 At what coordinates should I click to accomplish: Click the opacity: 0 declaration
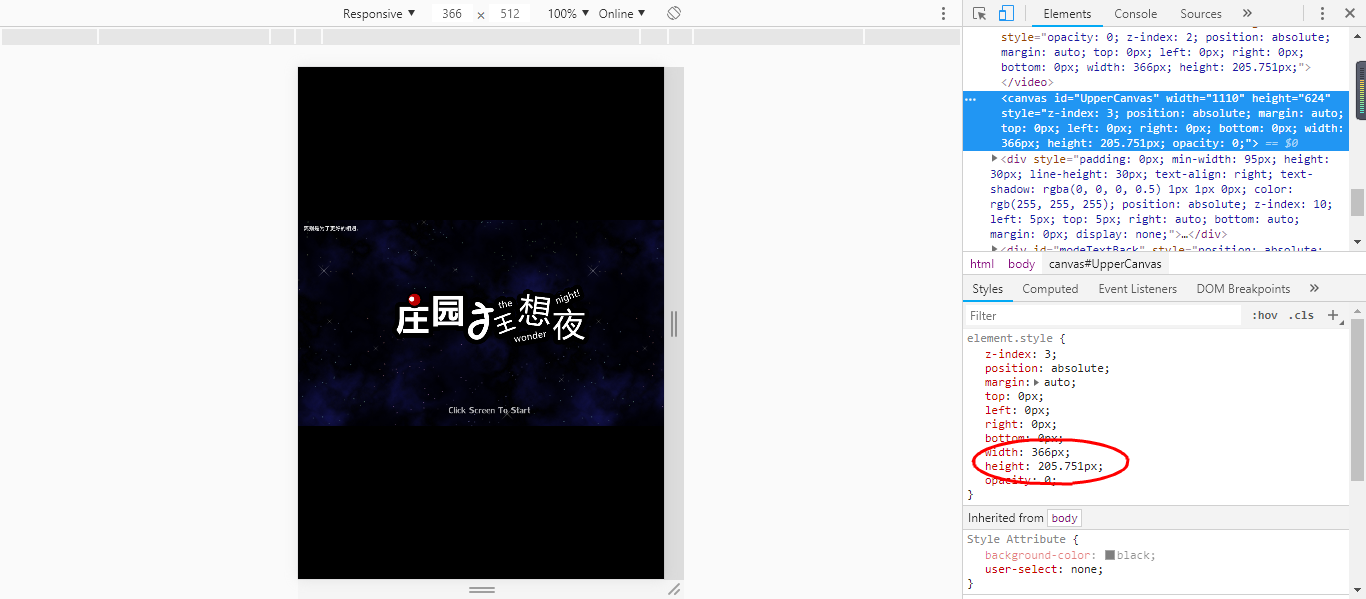[1020, 480]
